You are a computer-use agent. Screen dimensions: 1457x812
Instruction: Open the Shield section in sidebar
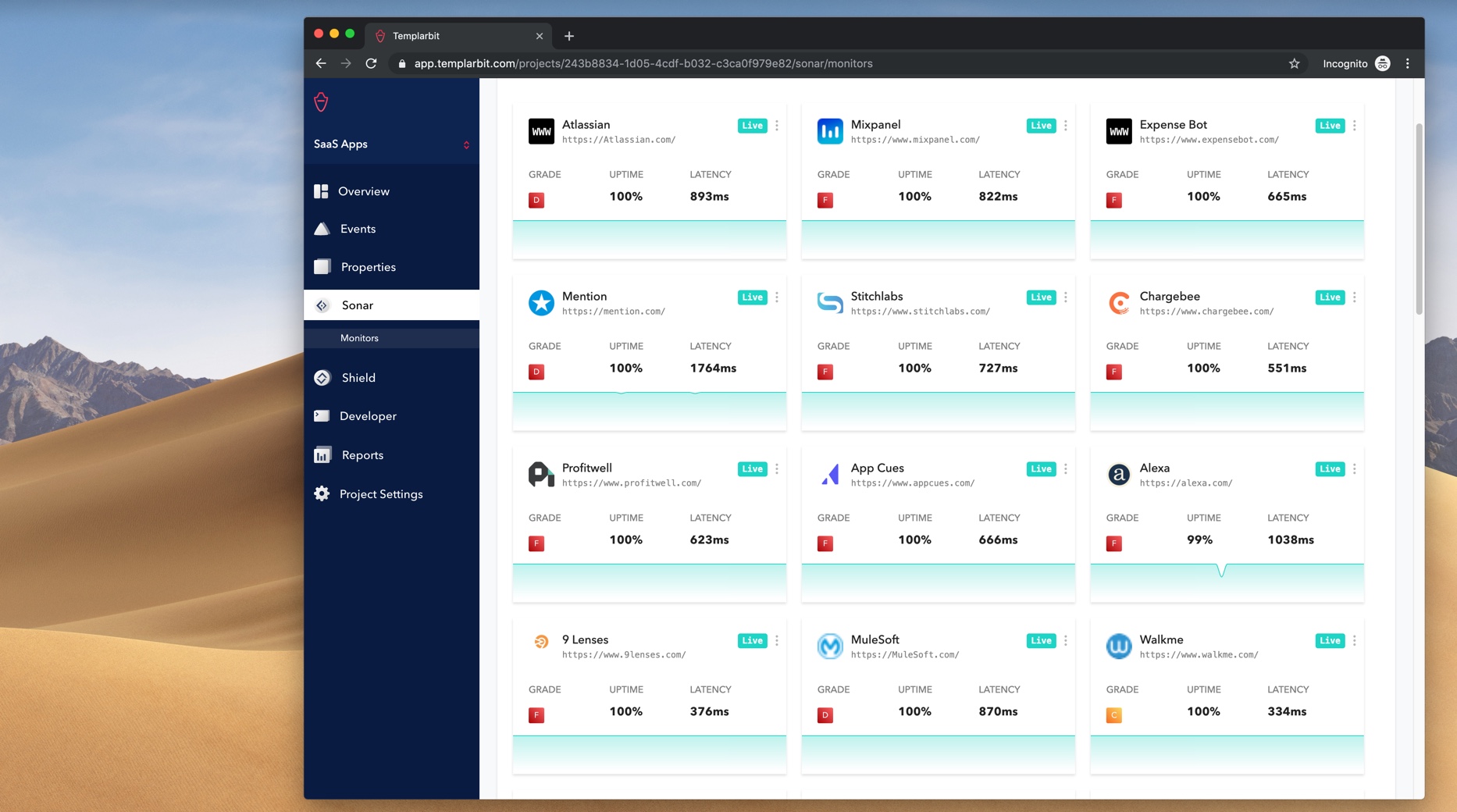358,378
